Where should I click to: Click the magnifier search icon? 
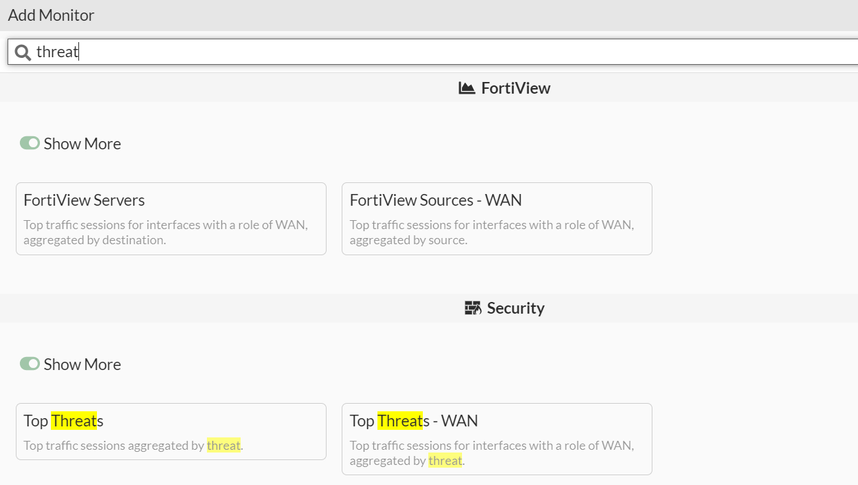tap(22, 52)
